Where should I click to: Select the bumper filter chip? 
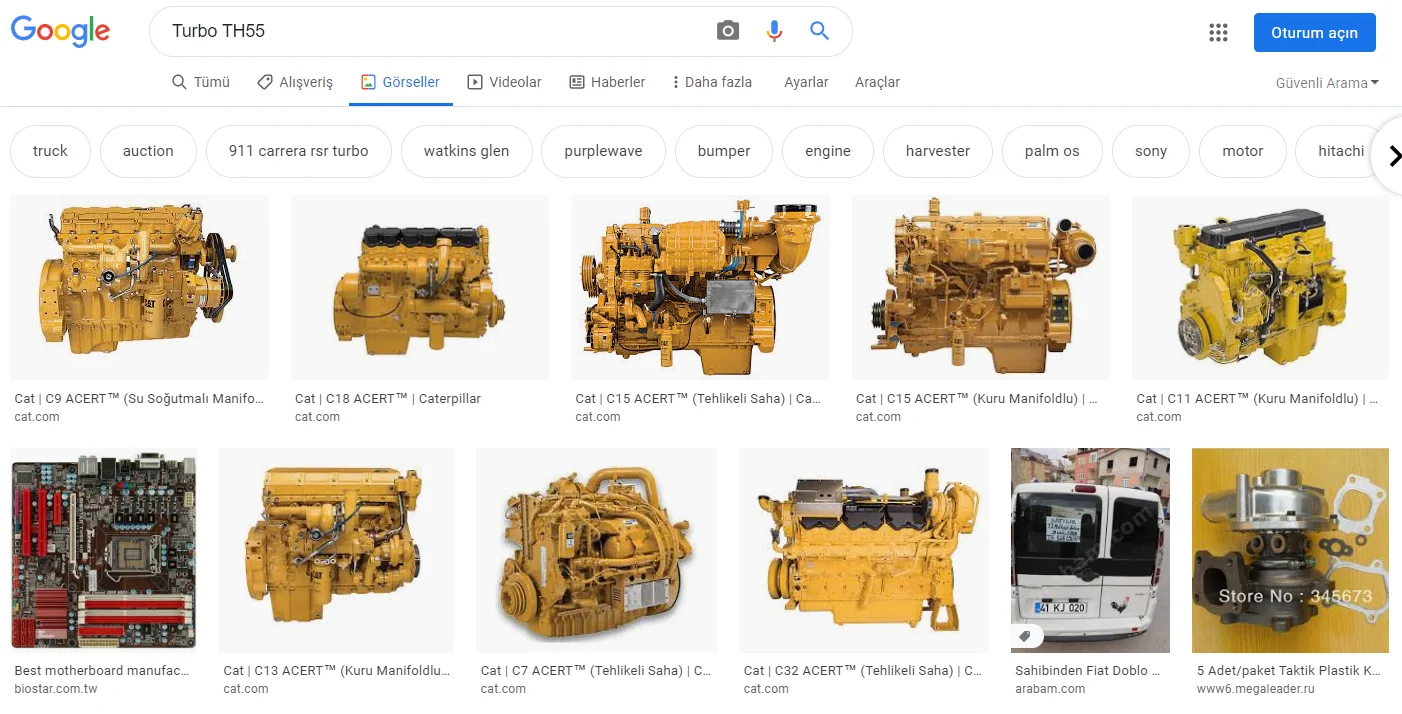click(x=724, y=151)
